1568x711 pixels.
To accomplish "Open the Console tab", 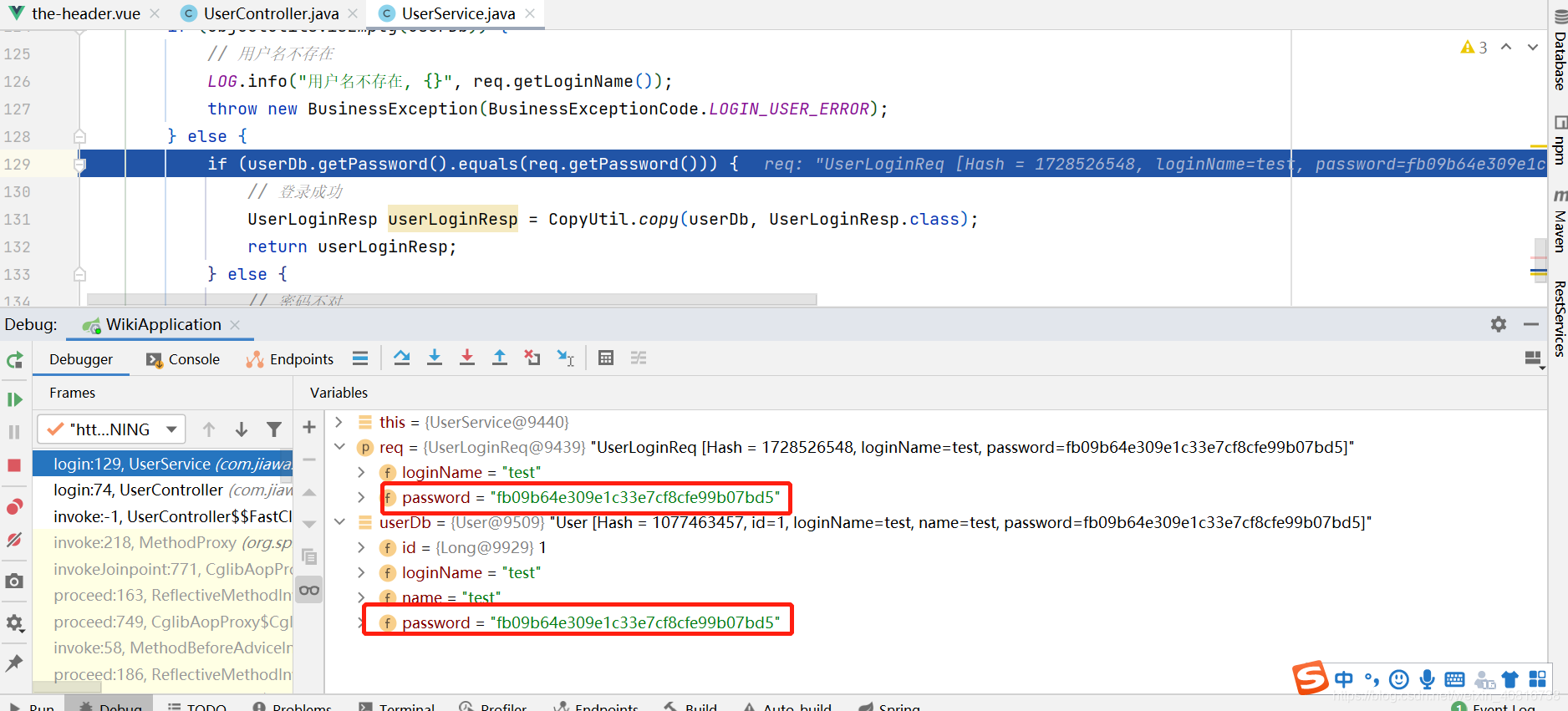I will click(183, 359).
